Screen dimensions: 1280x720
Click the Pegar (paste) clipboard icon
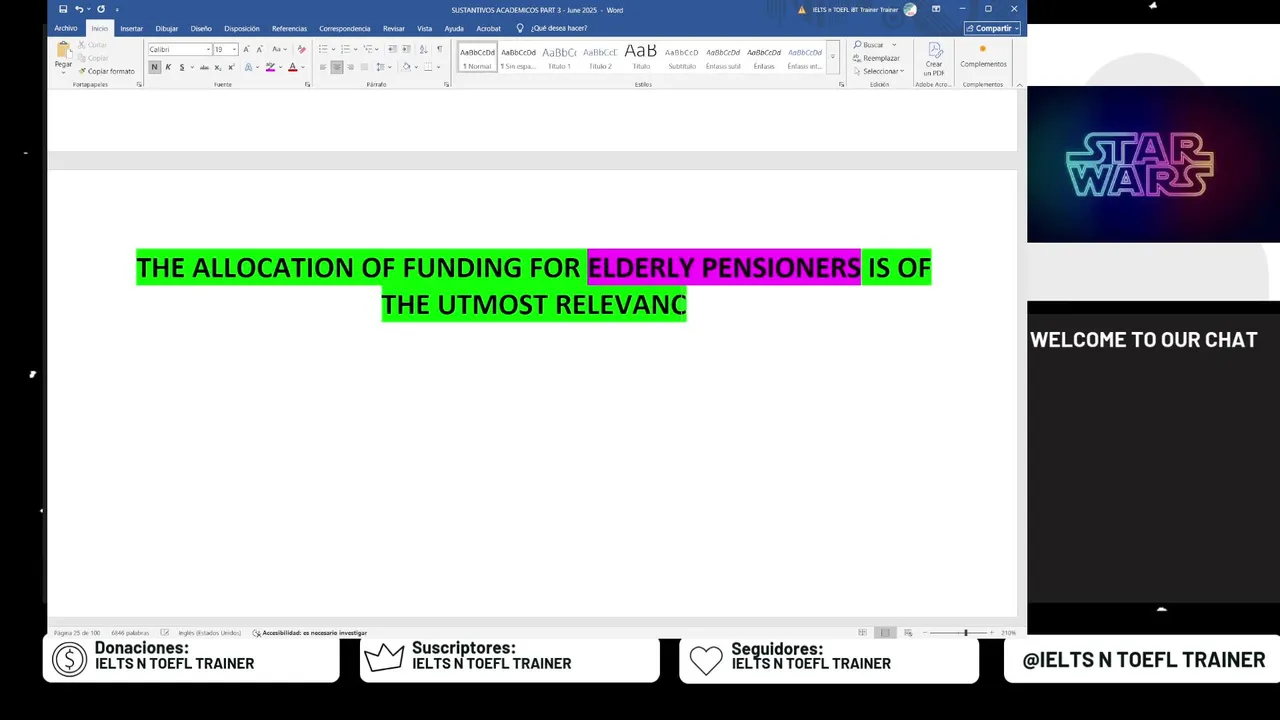click(x=63, y=51)
